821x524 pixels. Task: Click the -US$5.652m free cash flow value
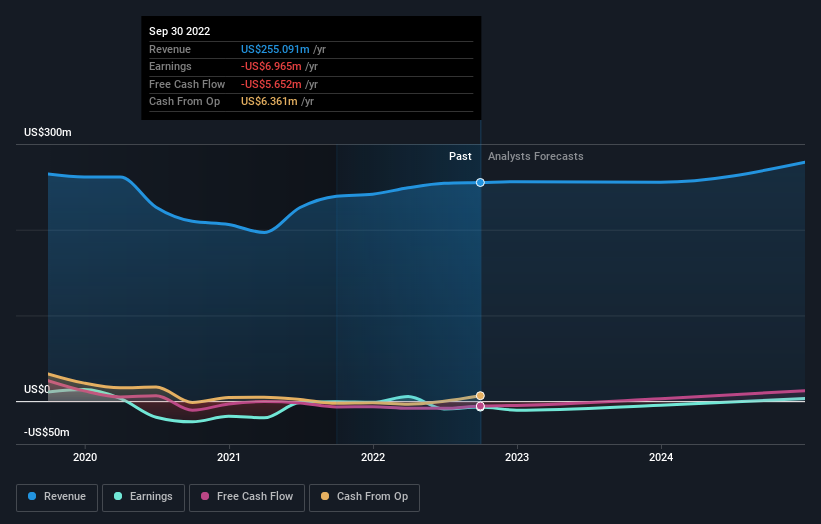[x=271, y=84]
